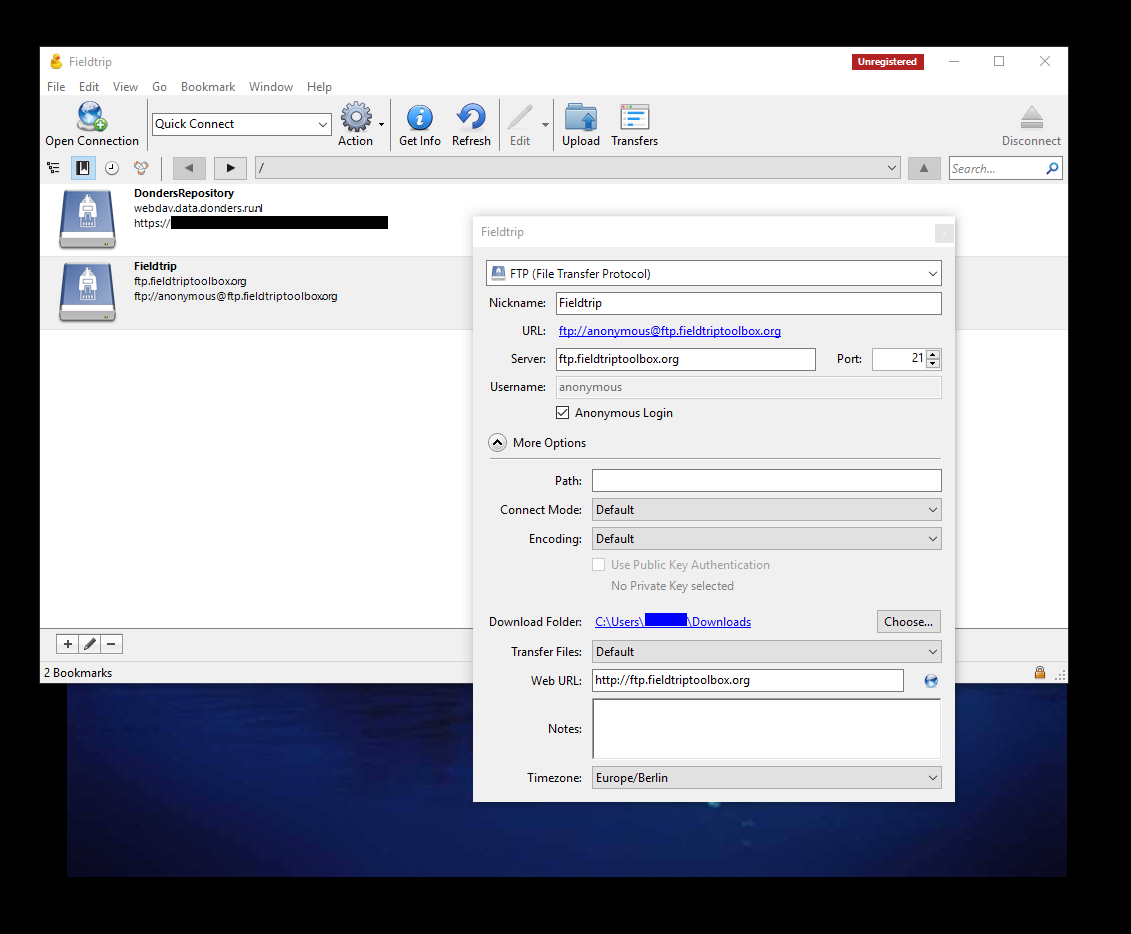1131x934 pixels.
Task: Select the Bookmarks view icon
Action: [83, 168]
